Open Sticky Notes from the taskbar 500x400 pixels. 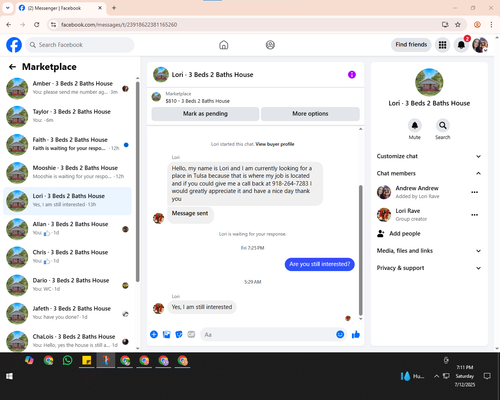click(87, 360)
